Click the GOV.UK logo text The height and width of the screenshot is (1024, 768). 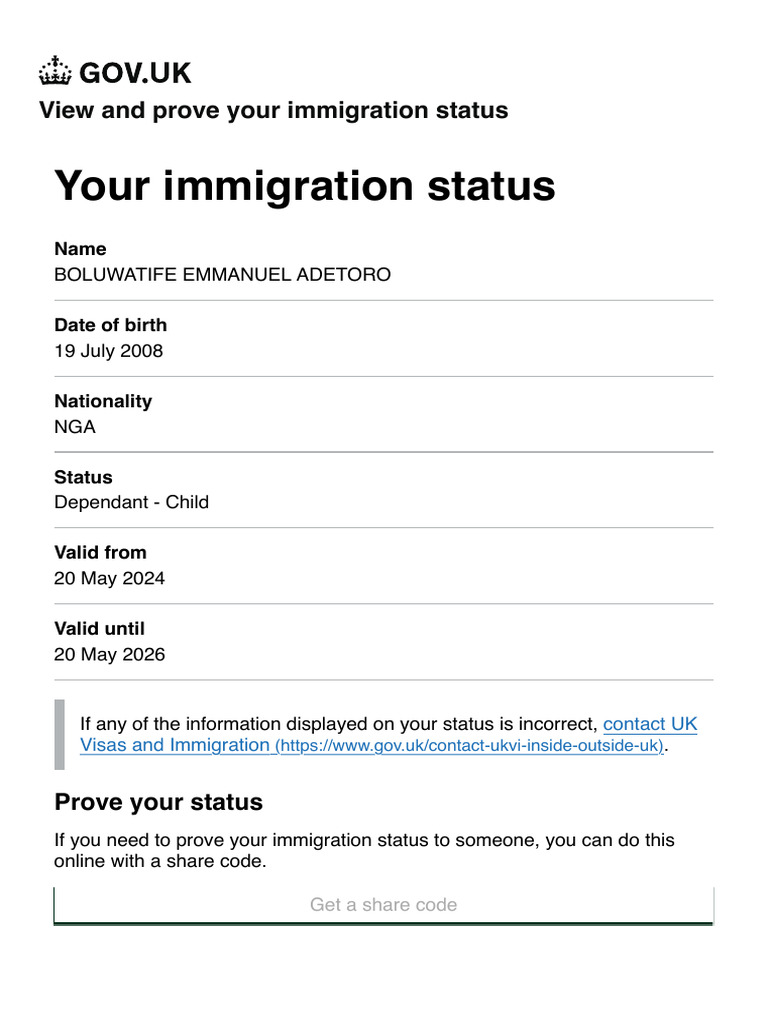click(x=135, y=73)
